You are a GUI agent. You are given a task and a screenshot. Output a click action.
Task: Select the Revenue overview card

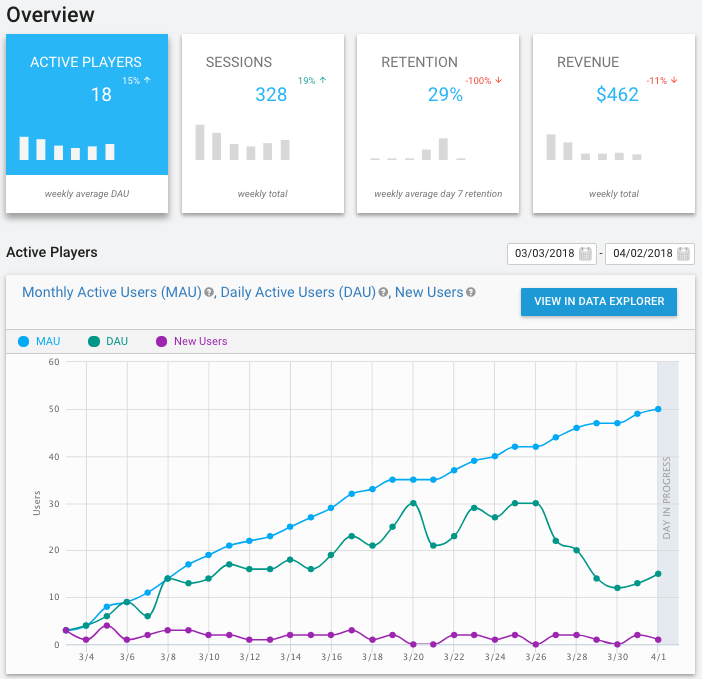click(613, 123)
